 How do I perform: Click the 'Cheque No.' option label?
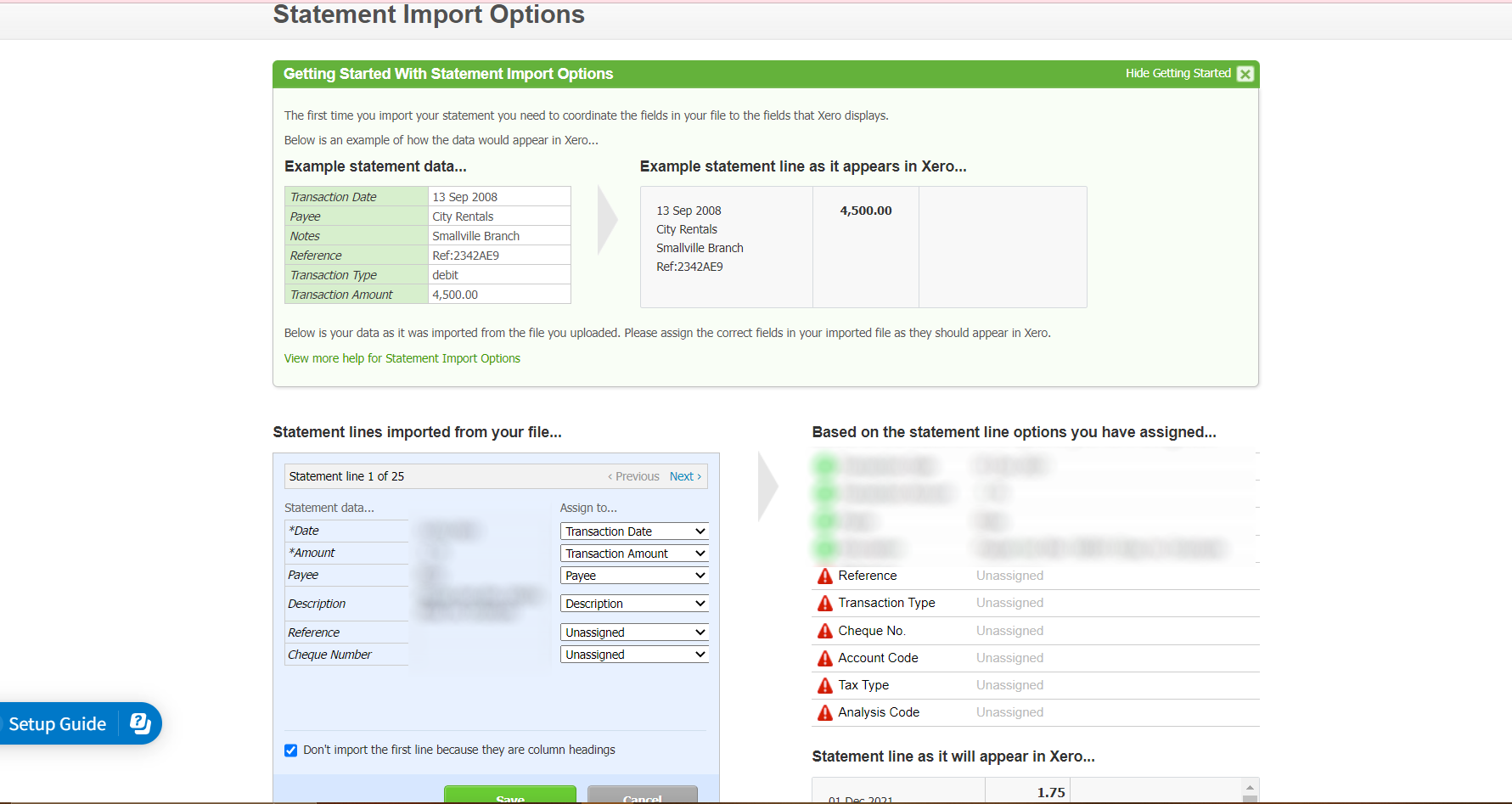872,631
